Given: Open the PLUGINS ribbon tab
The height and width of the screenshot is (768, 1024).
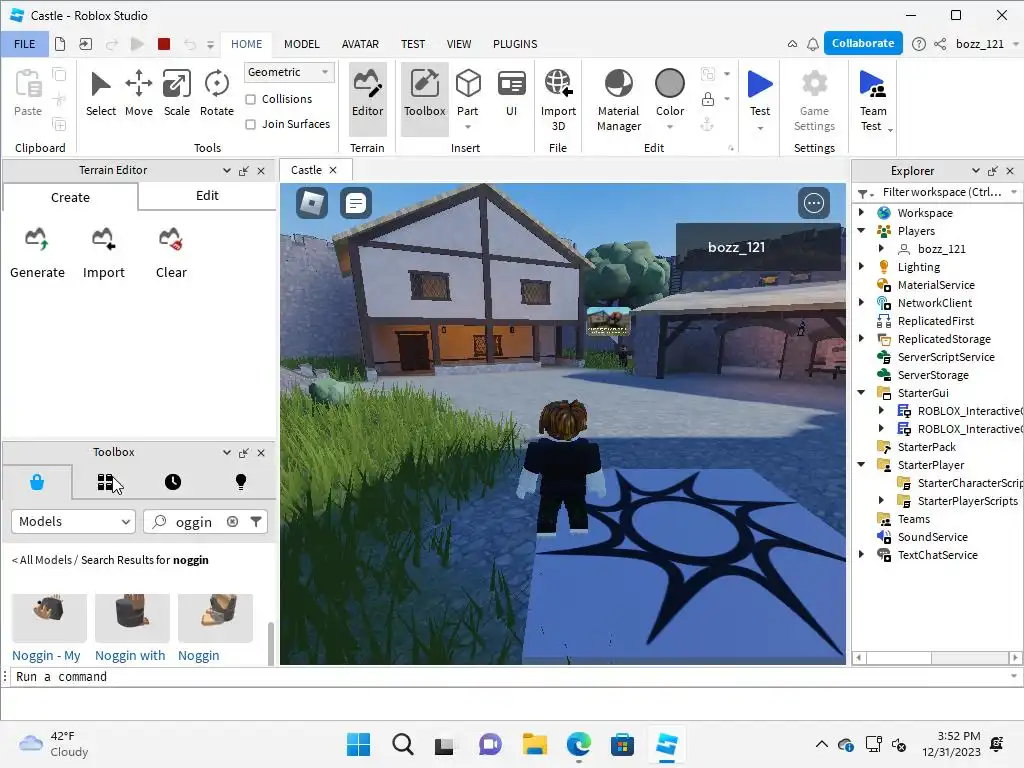Looking at the screenshot, I should 515,44.
